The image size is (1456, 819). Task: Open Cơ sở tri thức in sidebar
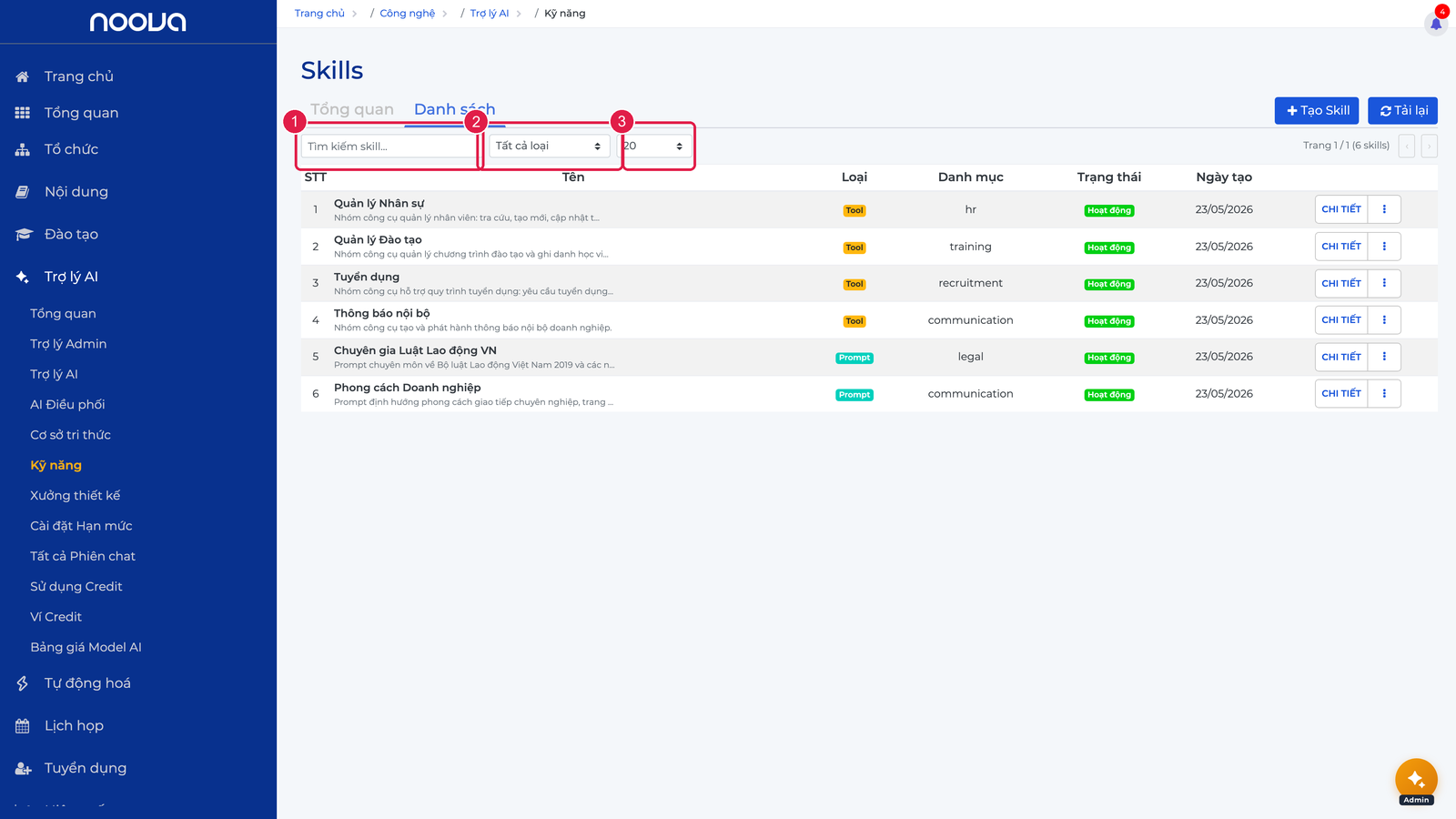tap(70, 435)
